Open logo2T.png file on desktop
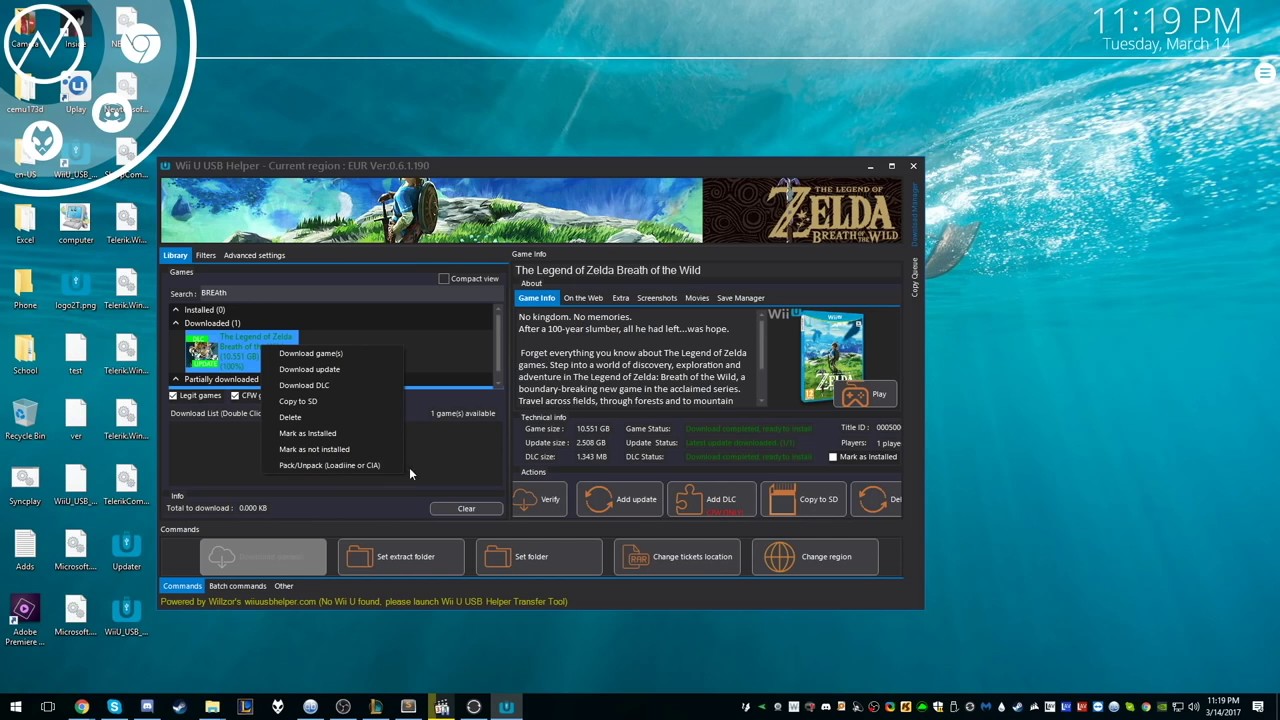The height and width of the screenshot is (720, 1280). pyautogui.click(x=75, y=289)
